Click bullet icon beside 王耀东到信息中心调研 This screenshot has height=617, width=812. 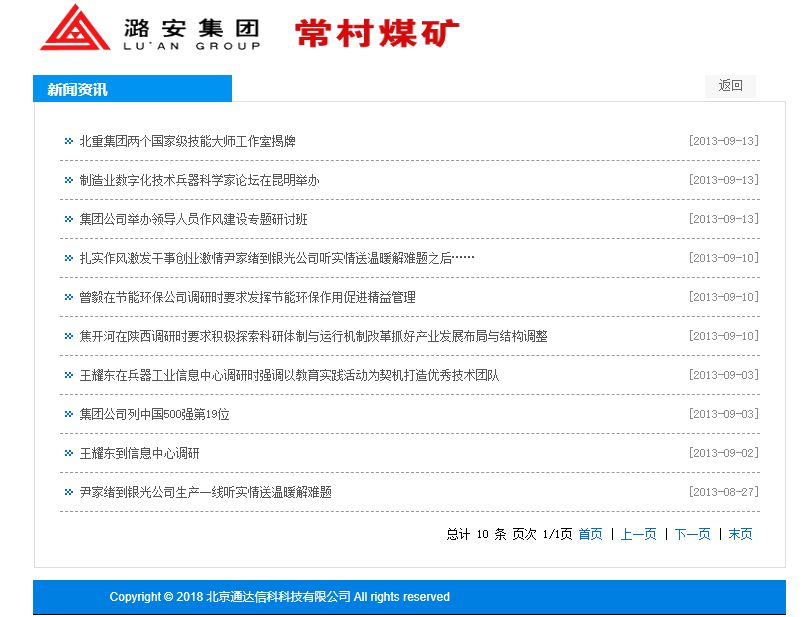click(68, 453)
